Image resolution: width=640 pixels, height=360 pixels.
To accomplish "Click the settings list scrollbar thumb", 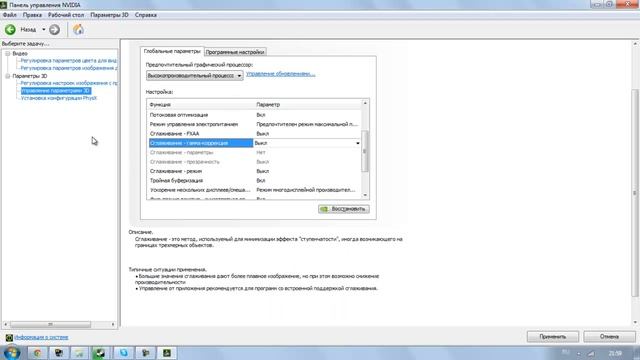I will (365, 151).
